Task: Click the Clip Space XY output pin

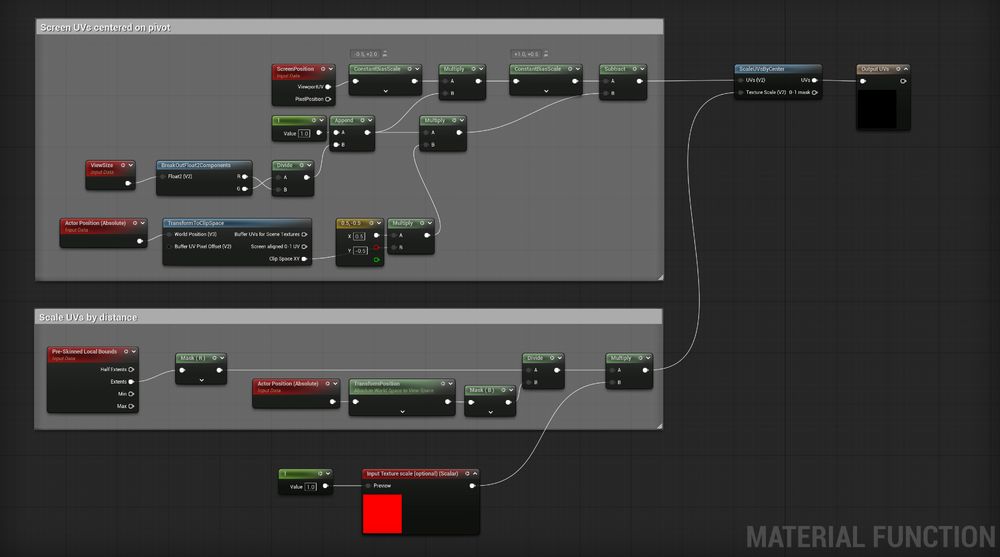Action: point(304,259)
